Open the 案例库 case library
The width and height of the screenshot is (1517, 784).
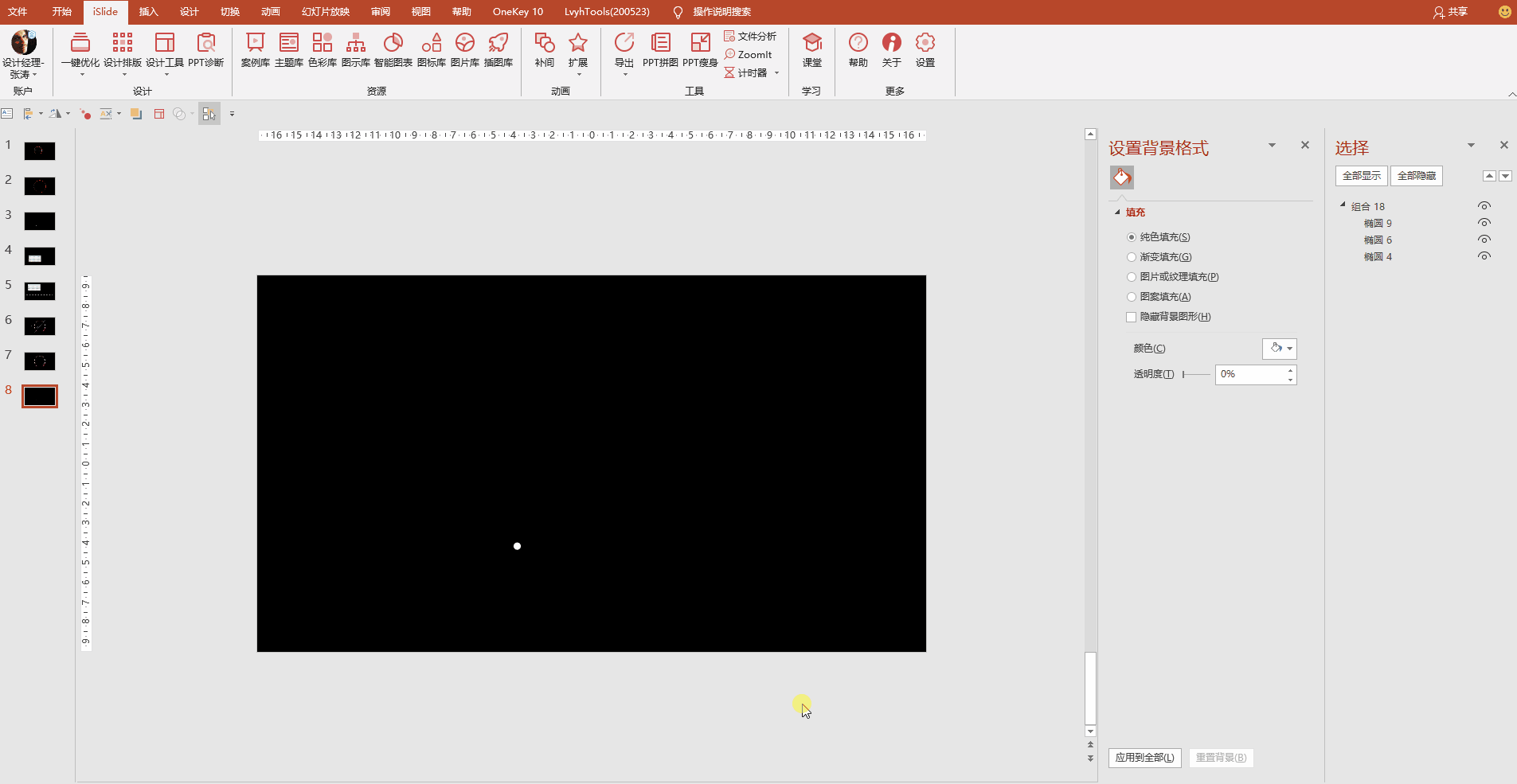pos(256,49)
